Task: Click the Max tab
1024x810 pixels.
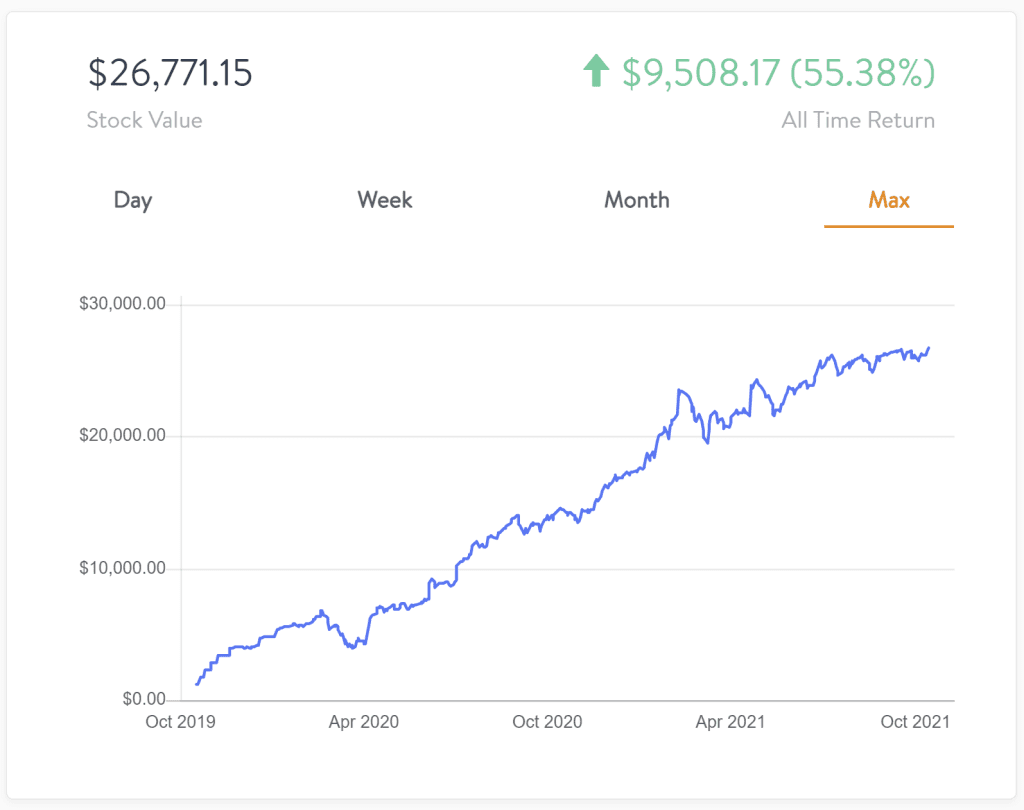Action: coord(889,200)
